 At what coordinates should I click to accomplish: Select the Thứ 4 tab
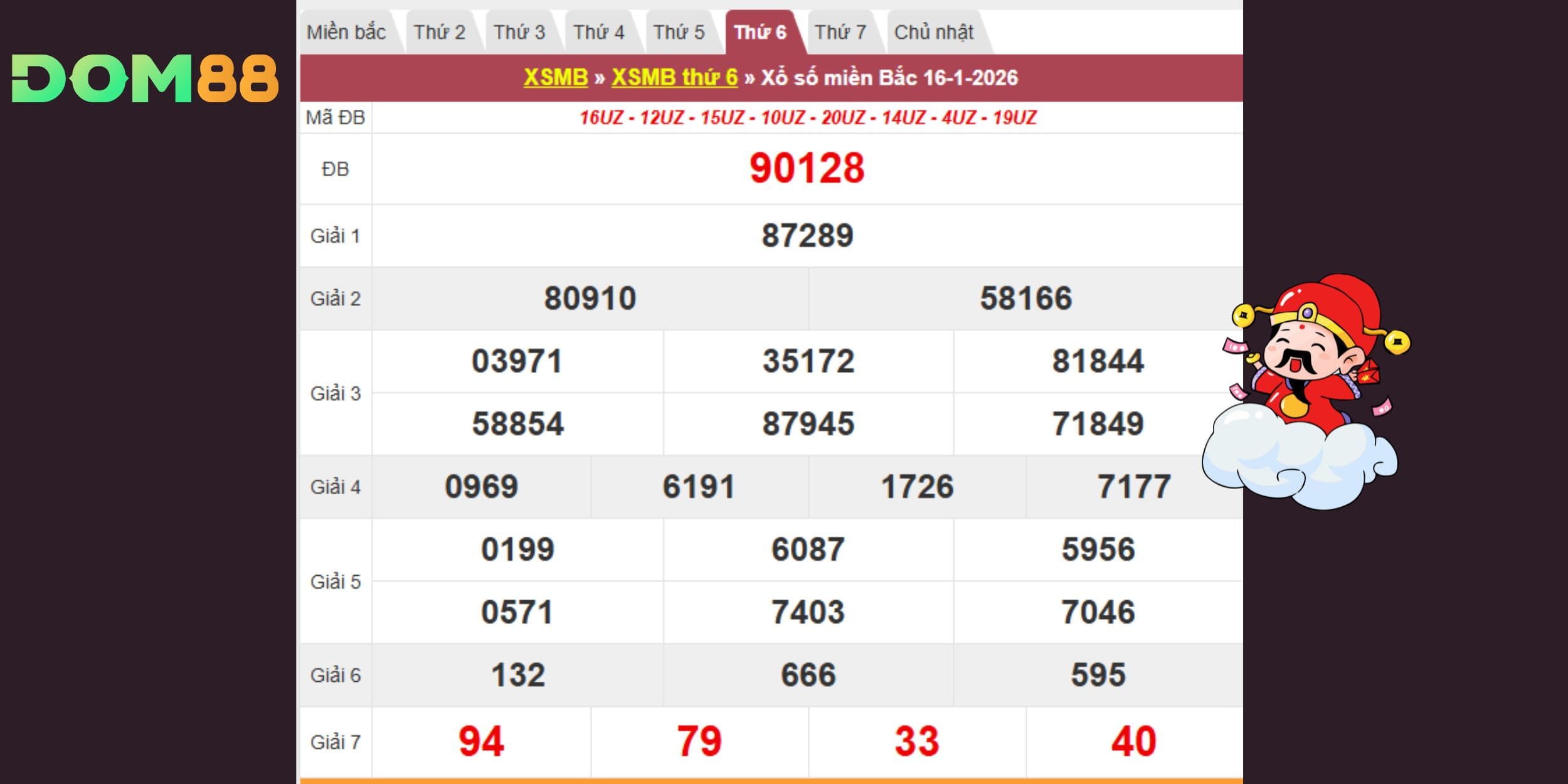pos(598,32)
